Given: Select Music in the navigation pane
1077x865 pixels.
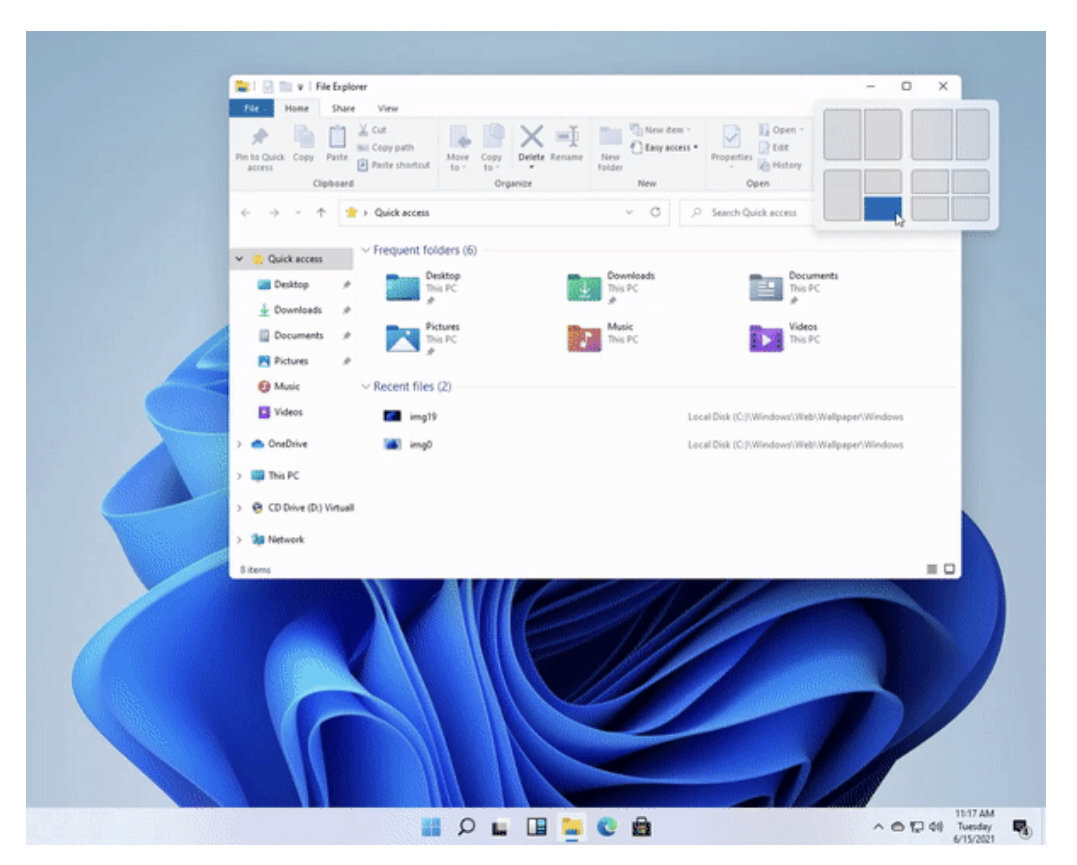Looking at the screenshot, I should [286, 386].
